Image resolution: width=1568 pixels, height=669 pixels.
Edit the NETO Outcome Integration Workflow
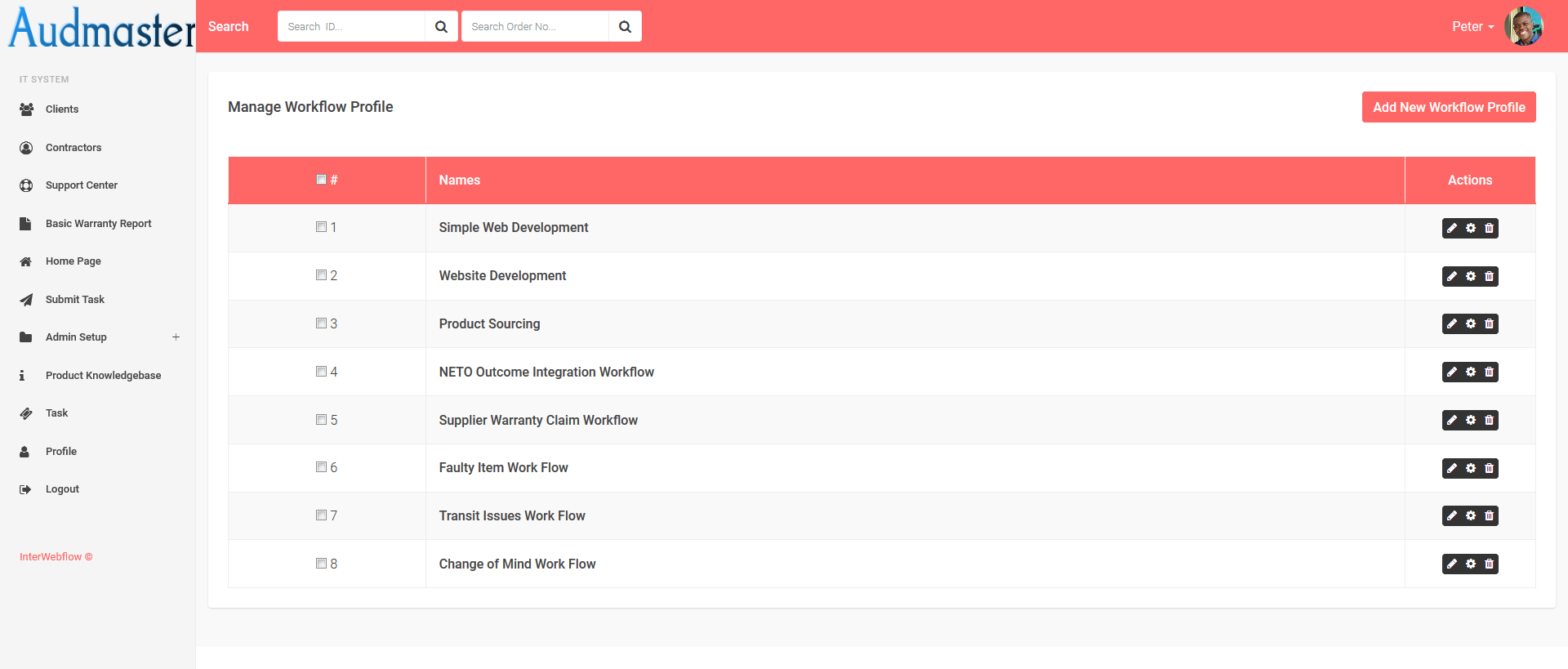(x=1452, y=372)
